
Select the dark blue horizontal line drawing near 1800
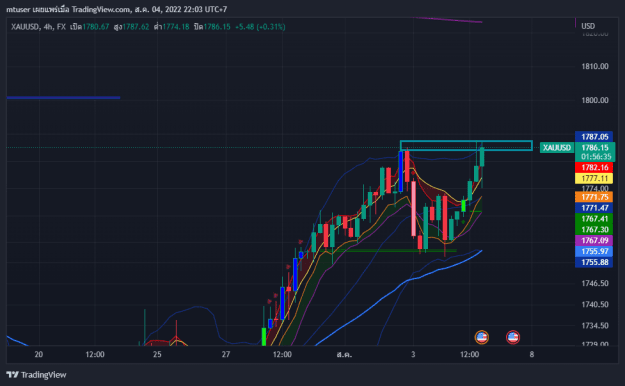tap(63, 97)
